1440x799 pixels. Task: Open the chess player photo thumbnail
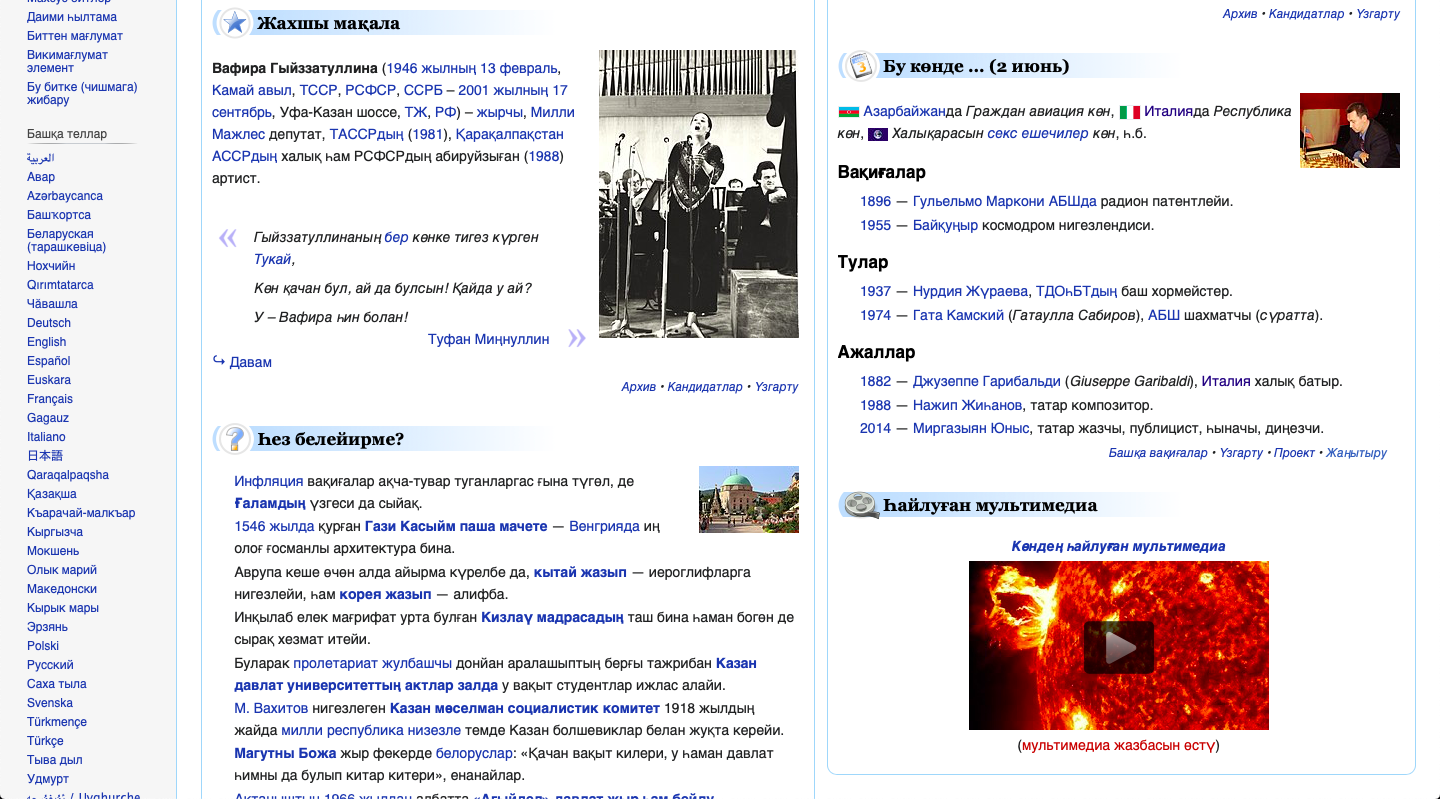pos(1349,130)
